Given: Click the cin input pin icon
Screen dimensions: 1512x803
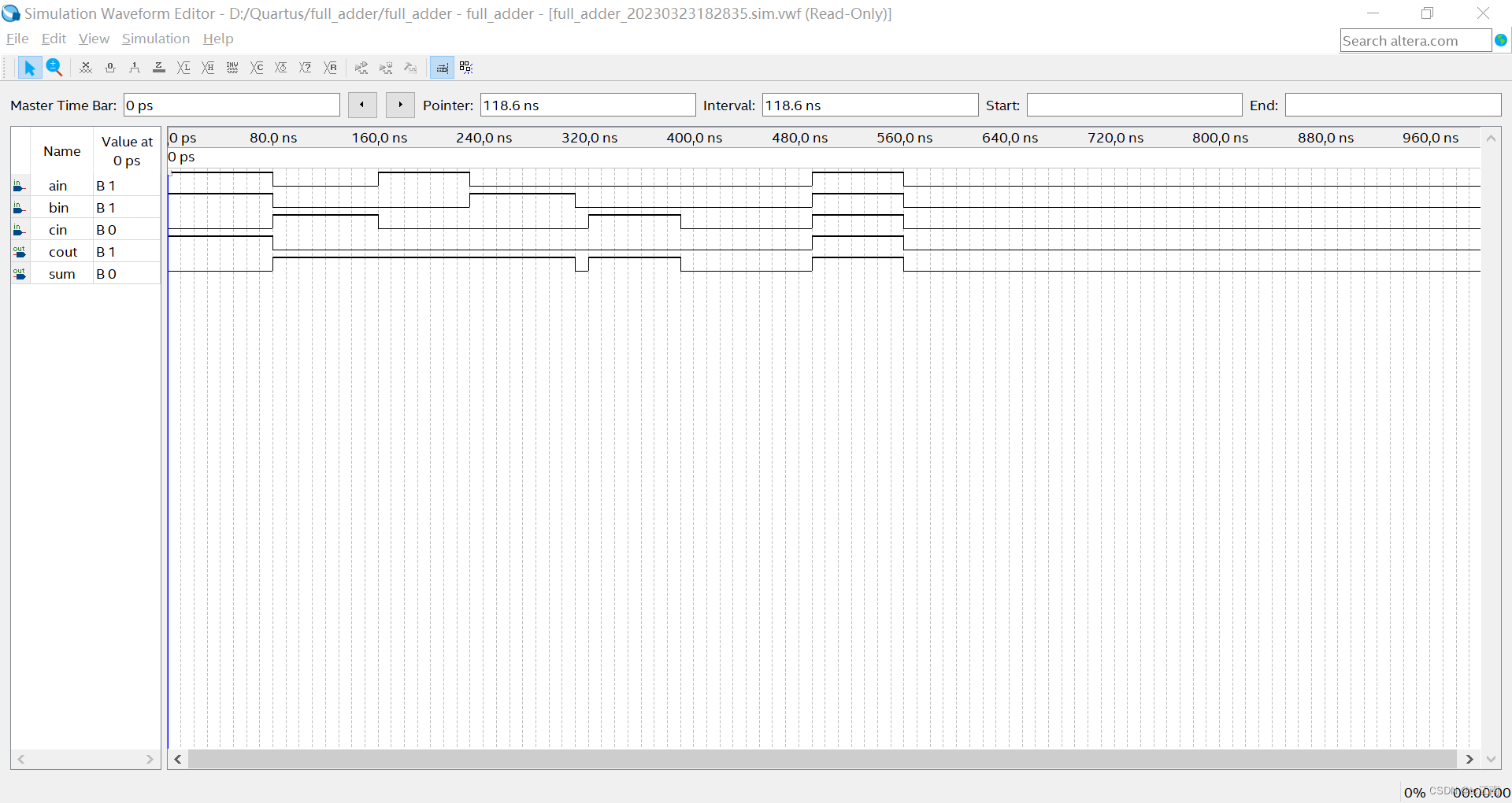Looking at the screenshot, I should 19,230.
